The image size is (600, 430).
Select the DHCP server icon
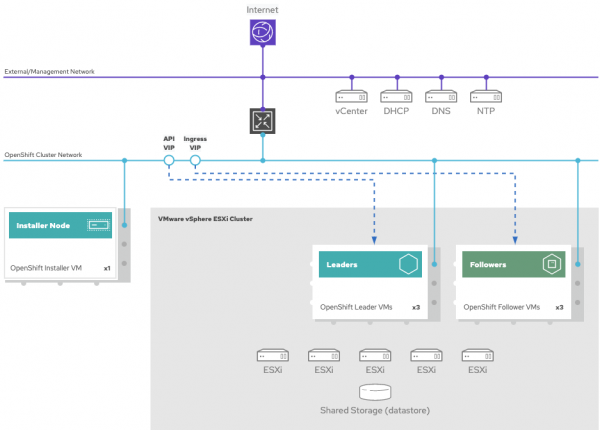tap(397, 98)
